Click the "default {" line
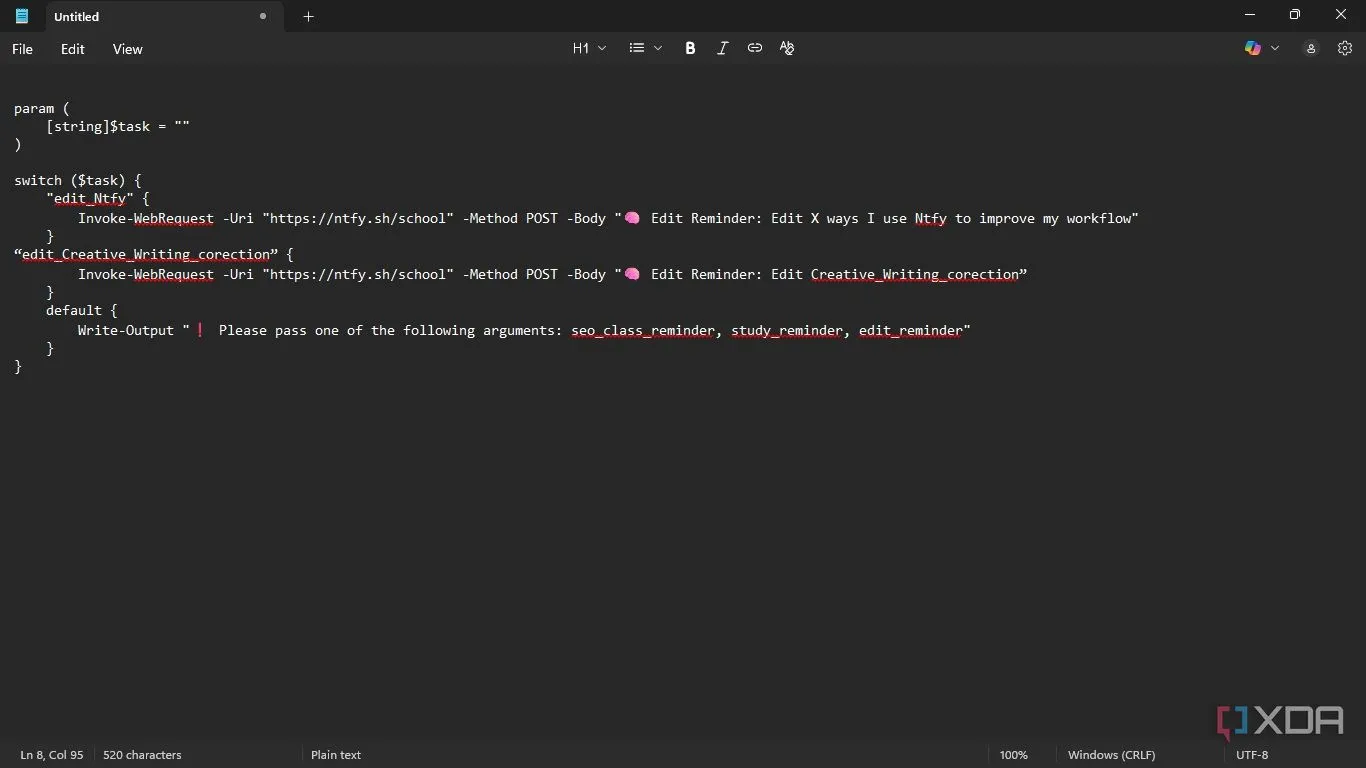The width and height of the screenshot is (1366, 768). tap(82, 310)
